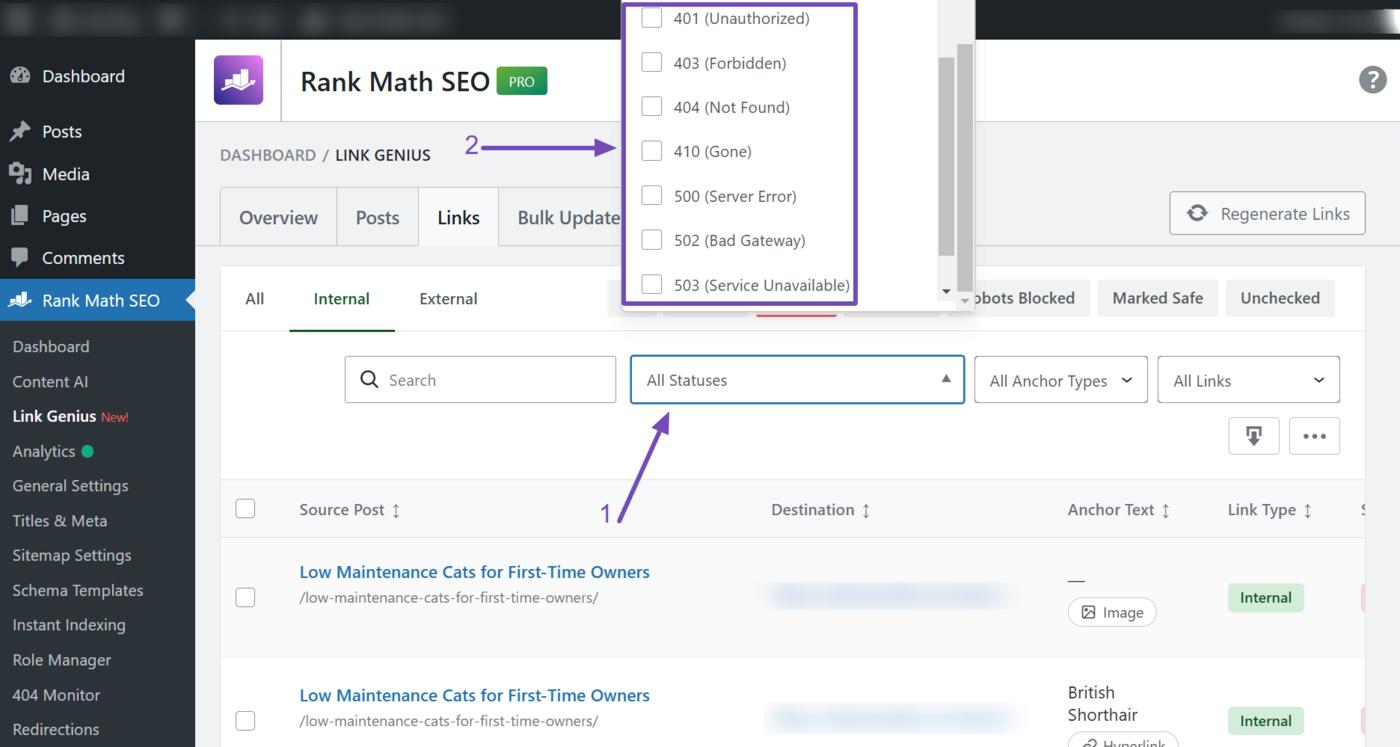Click the status list scroll down arrow
1400x747 pixels.
click(x=947, y=291)
